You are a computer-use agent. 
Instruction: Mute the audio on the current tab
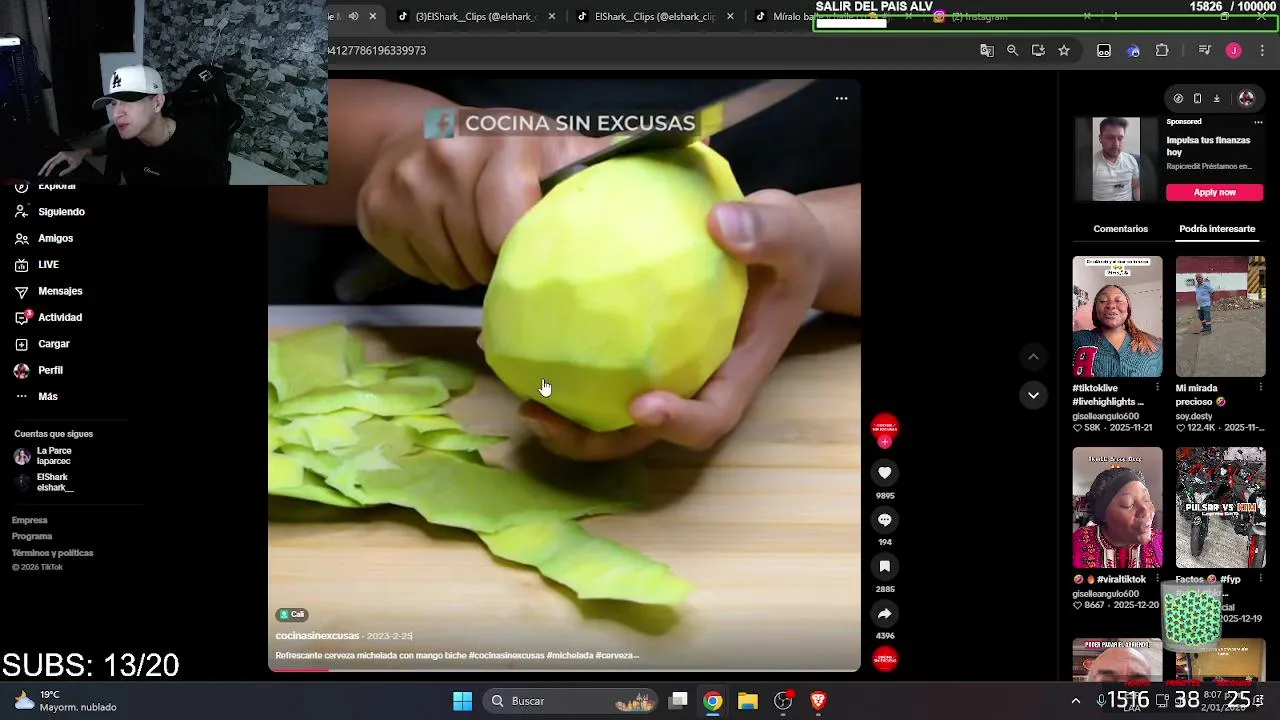353,16
